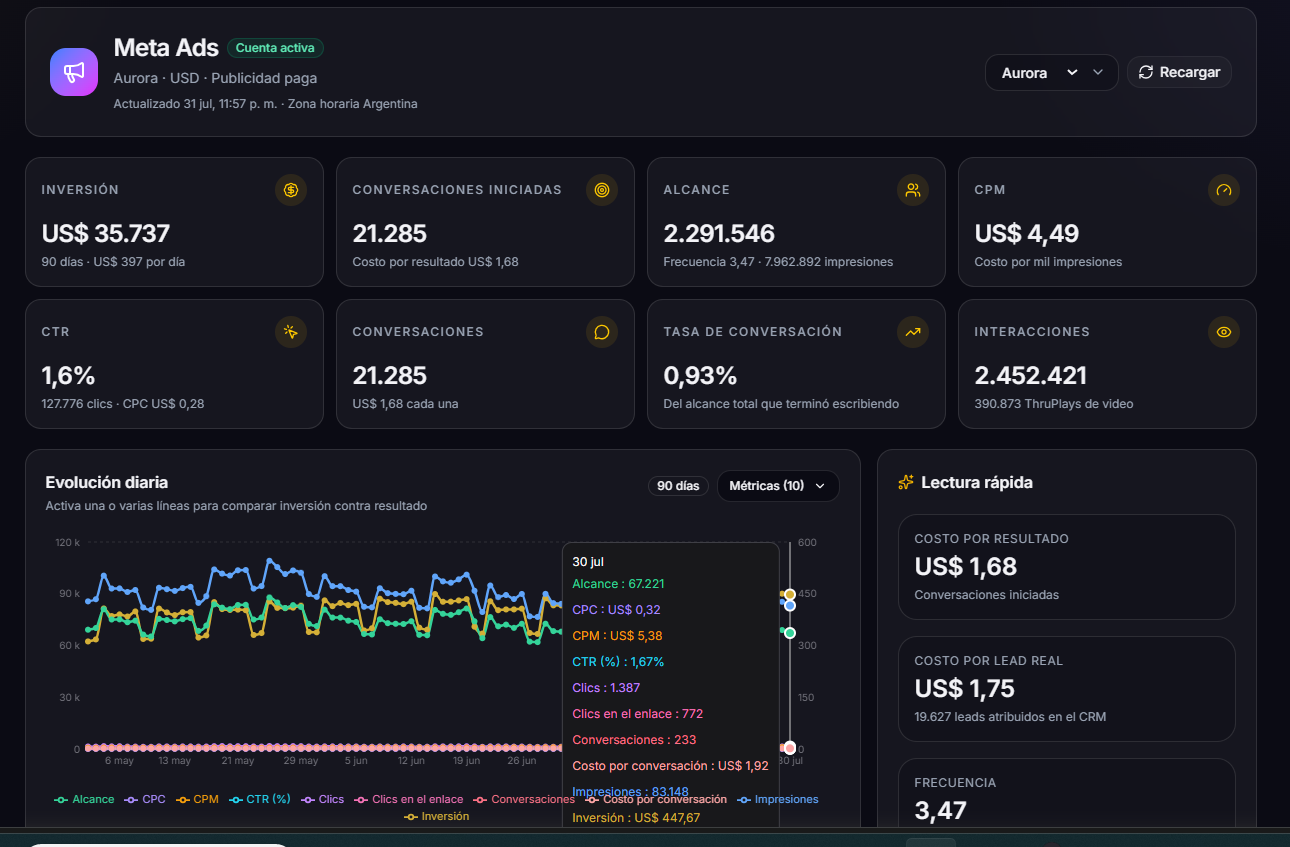The image size is (1290, 847).
Task: Click the Costo por resultado US$ 1,68 card
Action: pyautogui.click(x=1067, y=567)
